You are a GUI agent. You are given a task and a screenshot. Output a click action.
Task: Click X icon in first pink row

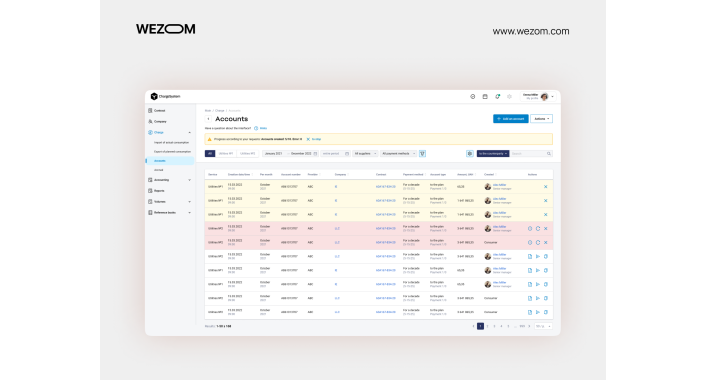tap(546, 229)
